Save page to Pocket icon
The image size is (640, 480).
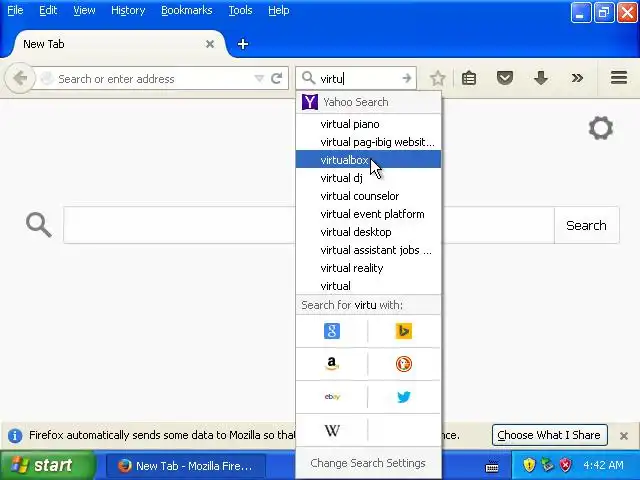[505, 78]
